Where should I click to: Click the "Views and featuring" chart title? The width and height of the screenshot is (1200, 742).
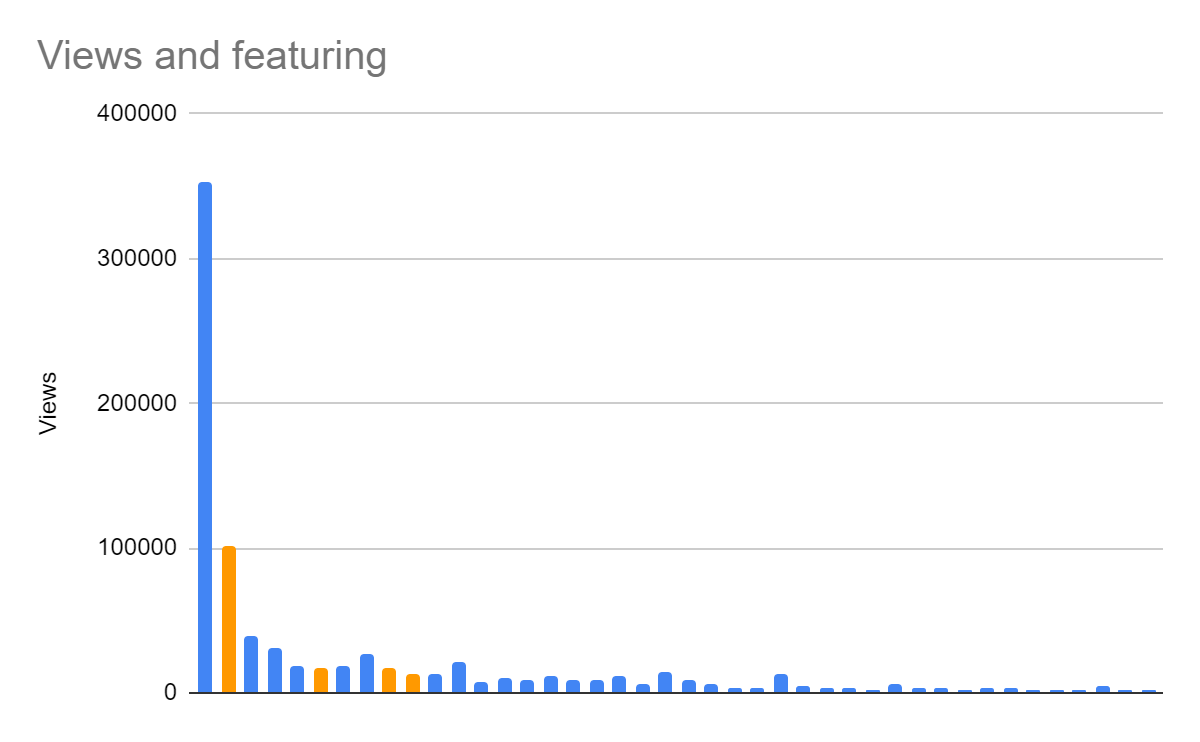coord(212,57)
